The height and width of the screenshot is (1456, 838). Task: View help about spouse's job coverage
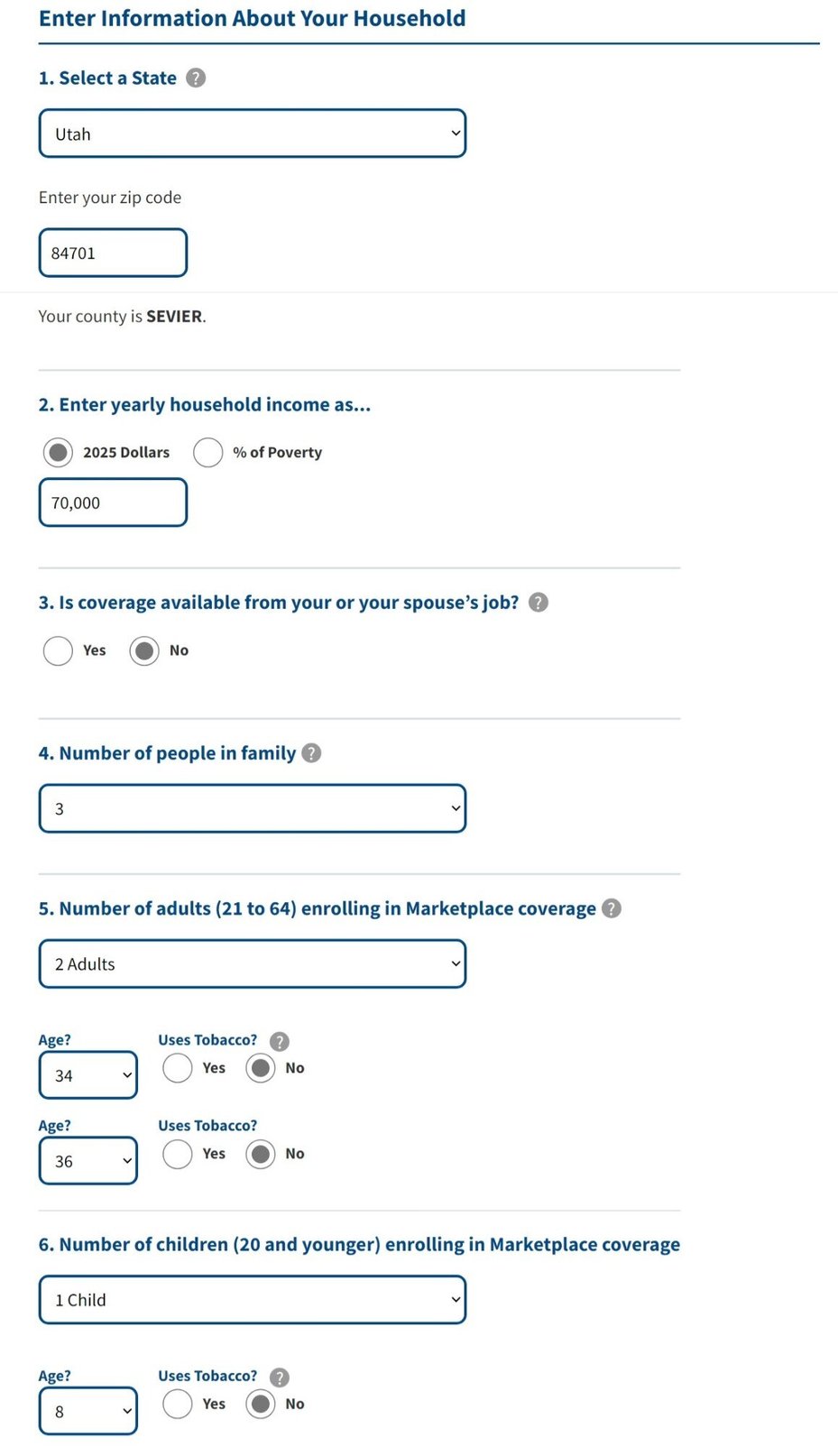[539, 602]
